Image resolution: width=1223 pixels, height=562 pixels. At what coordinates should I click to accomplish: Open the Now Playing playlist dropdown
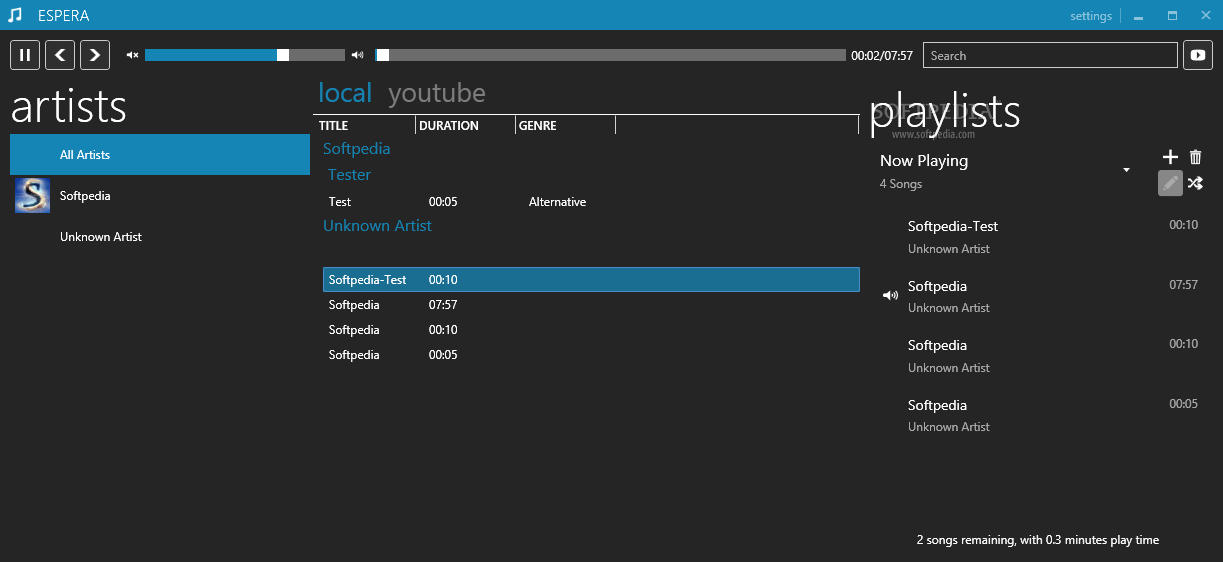point(1126,170)
